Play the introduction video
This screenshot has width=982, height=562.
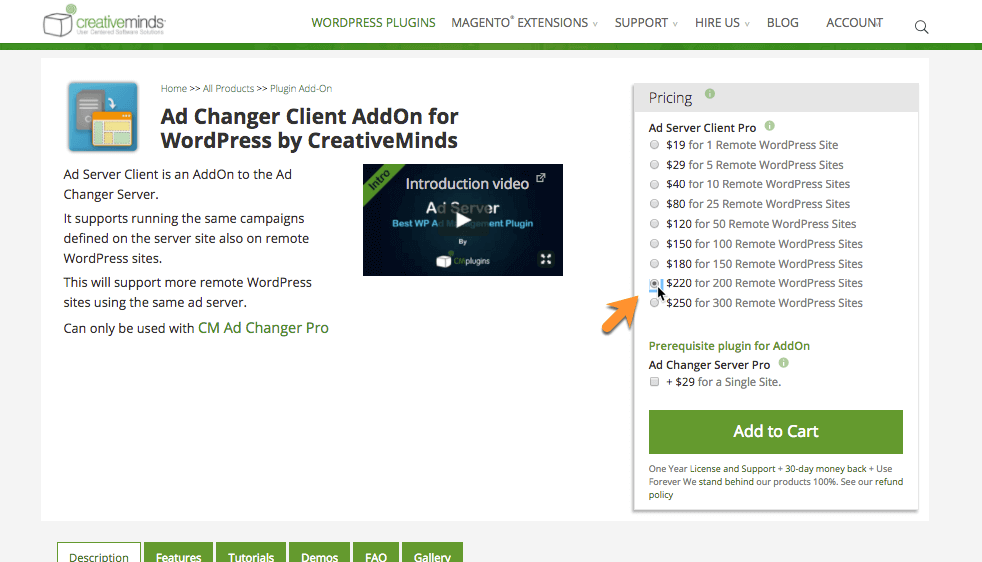tap(463, 220)
